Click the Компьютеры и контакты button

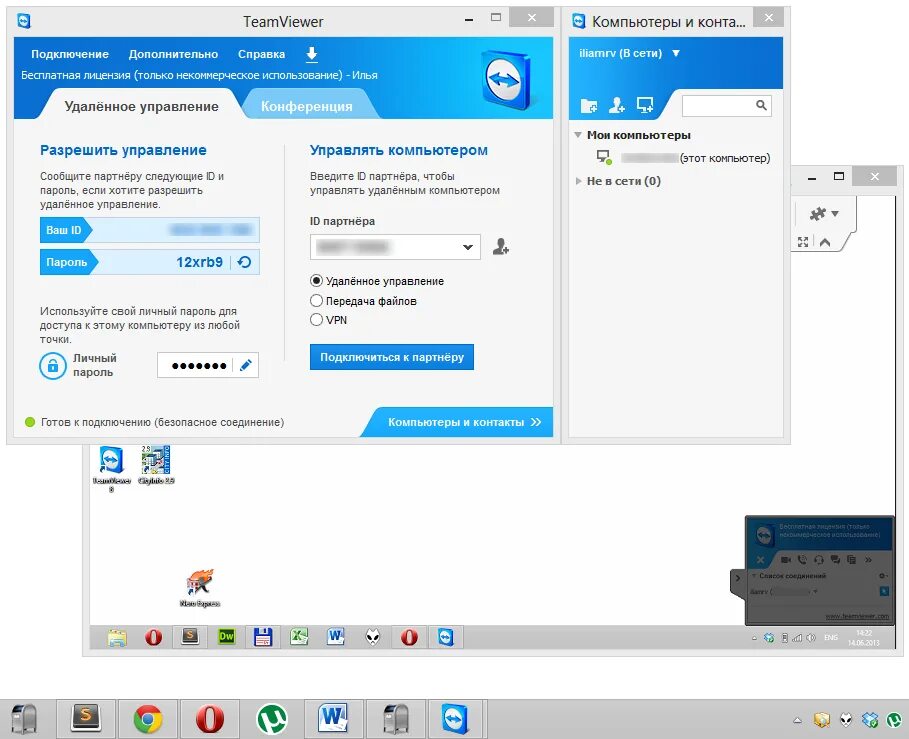[464, 422]
